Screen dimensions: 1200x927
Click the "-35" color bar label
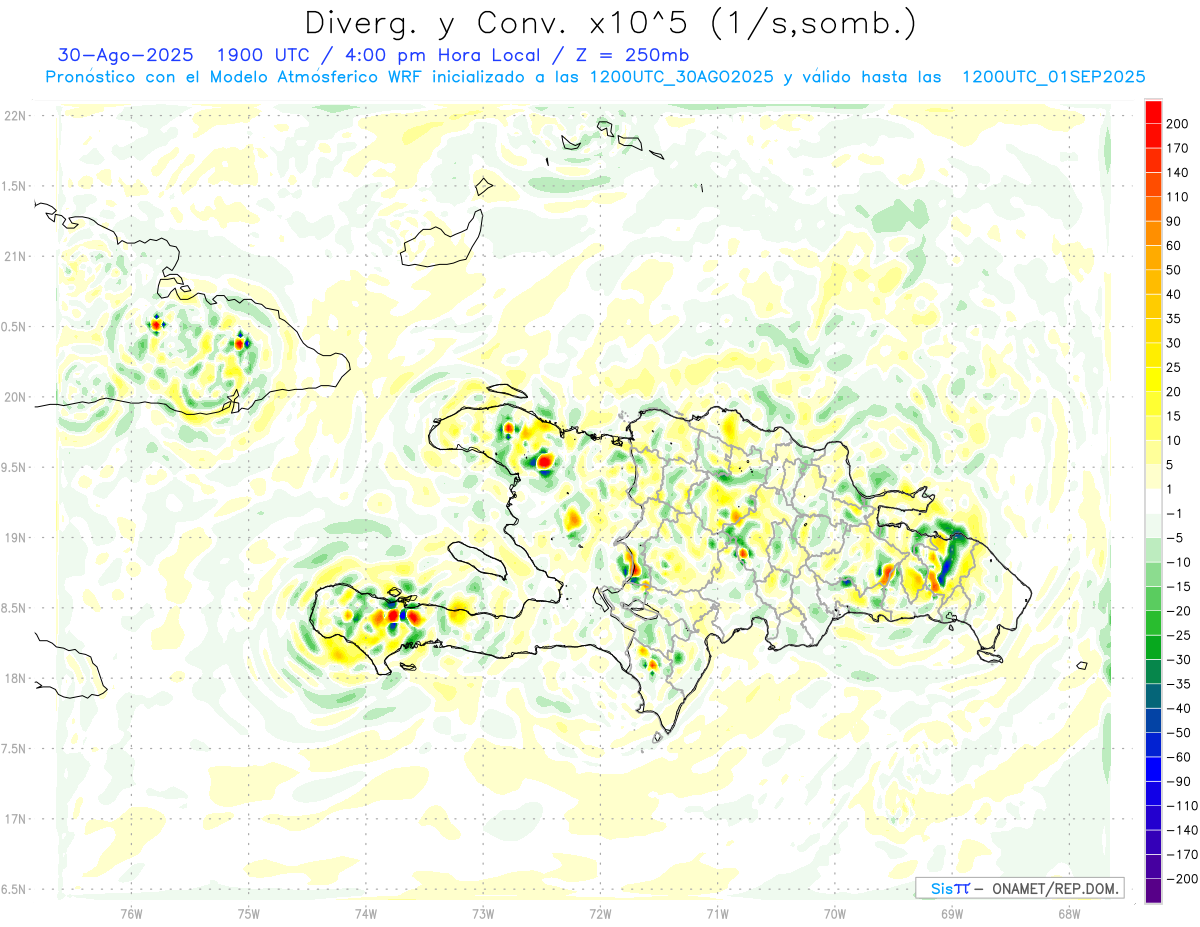pyautogui.click(x=1178, y=684)
